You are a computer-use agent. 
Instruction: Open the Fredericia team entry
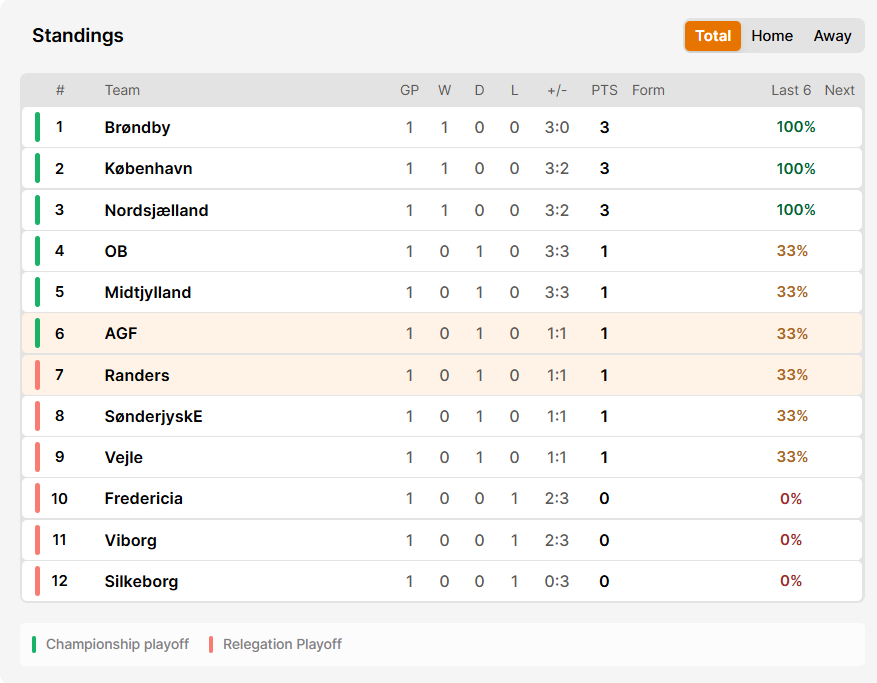144,498
